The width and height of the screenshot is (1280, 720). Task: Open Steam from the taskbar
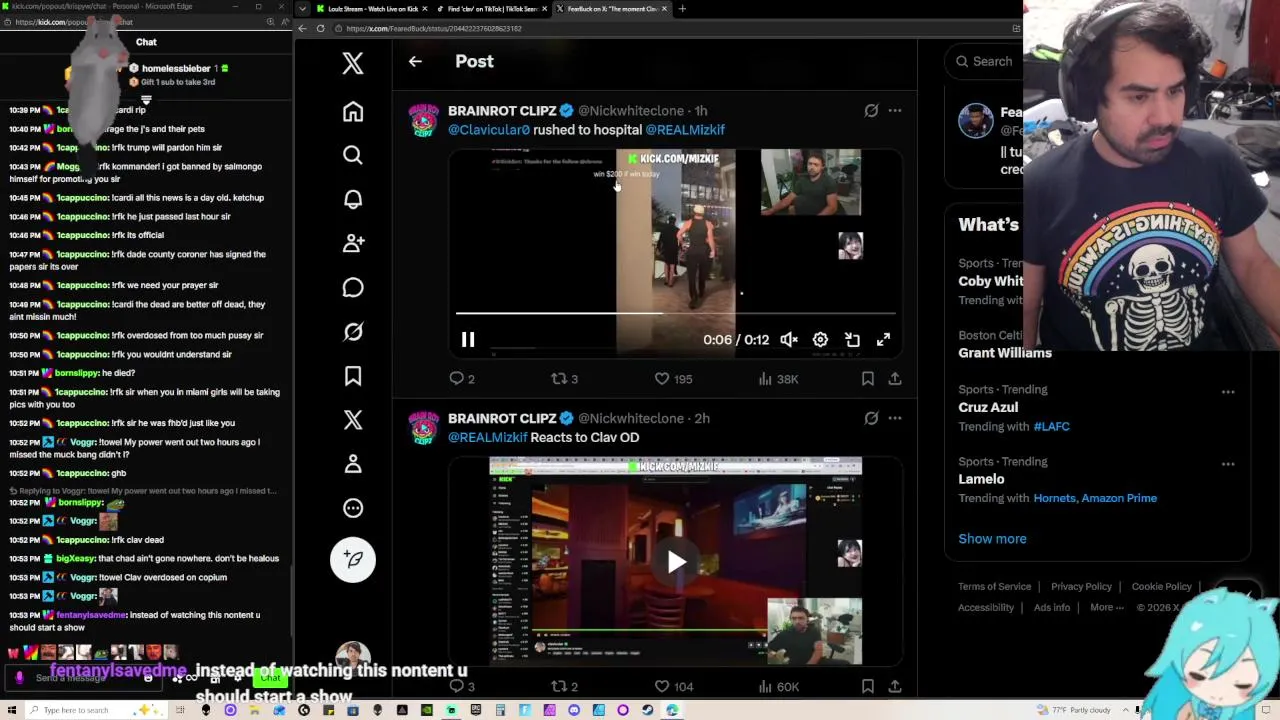click(647, 710)
